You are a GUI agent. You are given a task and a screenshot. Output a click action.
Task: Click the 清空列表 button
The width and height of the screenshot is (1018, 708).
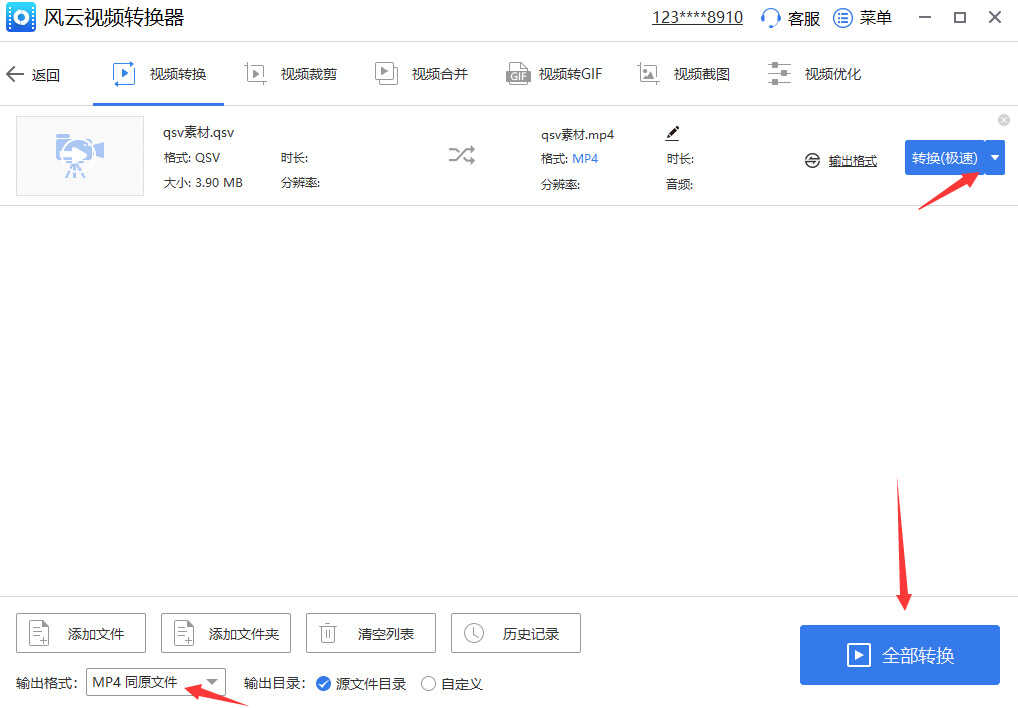(x=371, y=633)
